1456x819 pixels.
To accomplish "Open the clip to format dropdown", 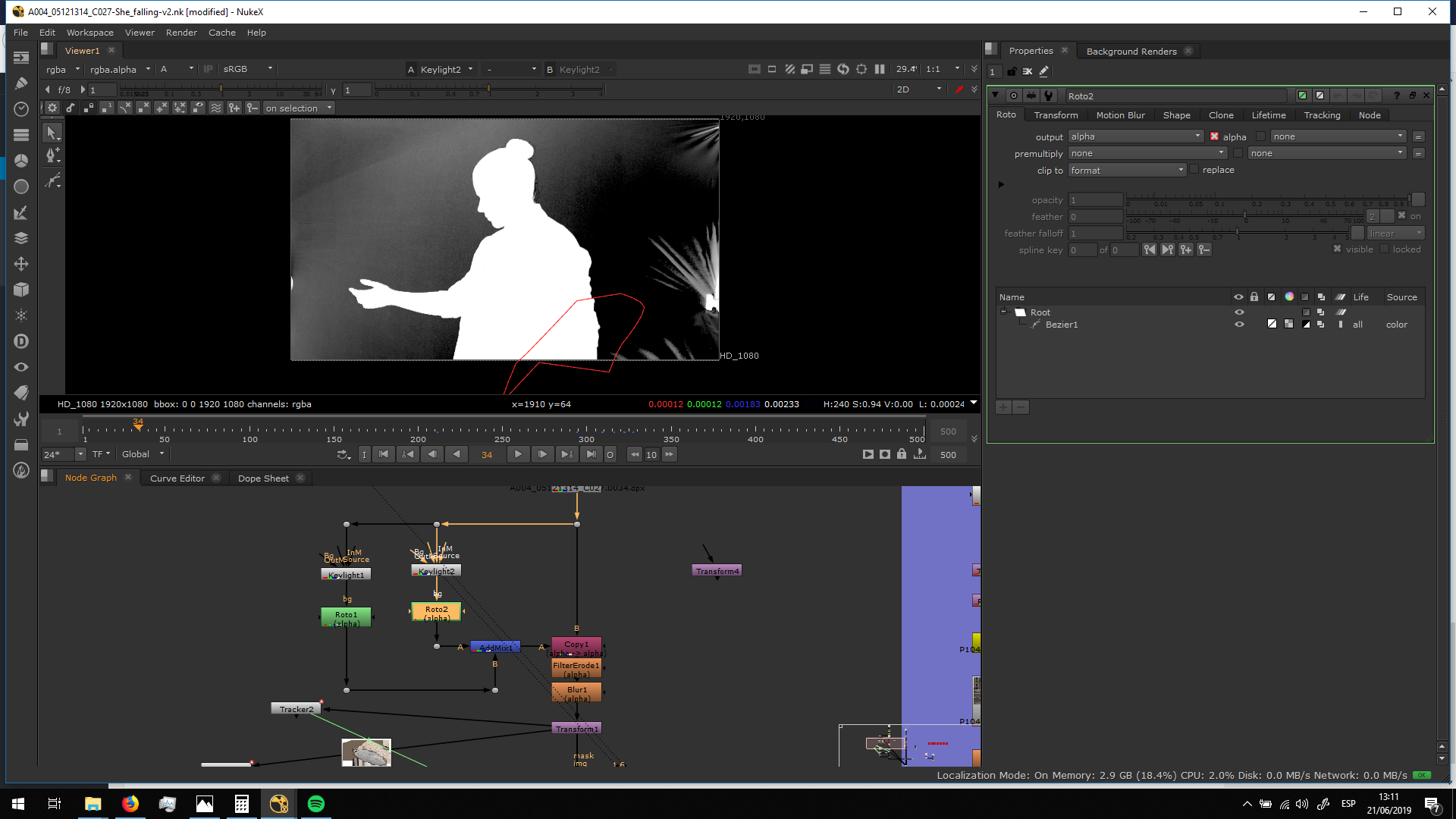I will pyautogui.click(x=1127, y=171).
